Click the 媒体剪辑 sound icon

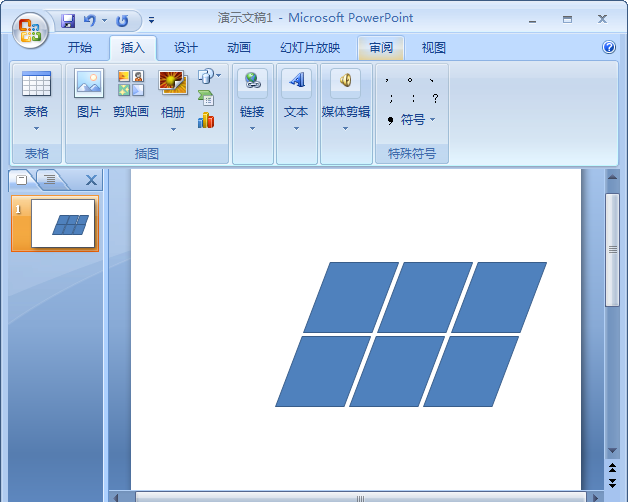(345, 81)
